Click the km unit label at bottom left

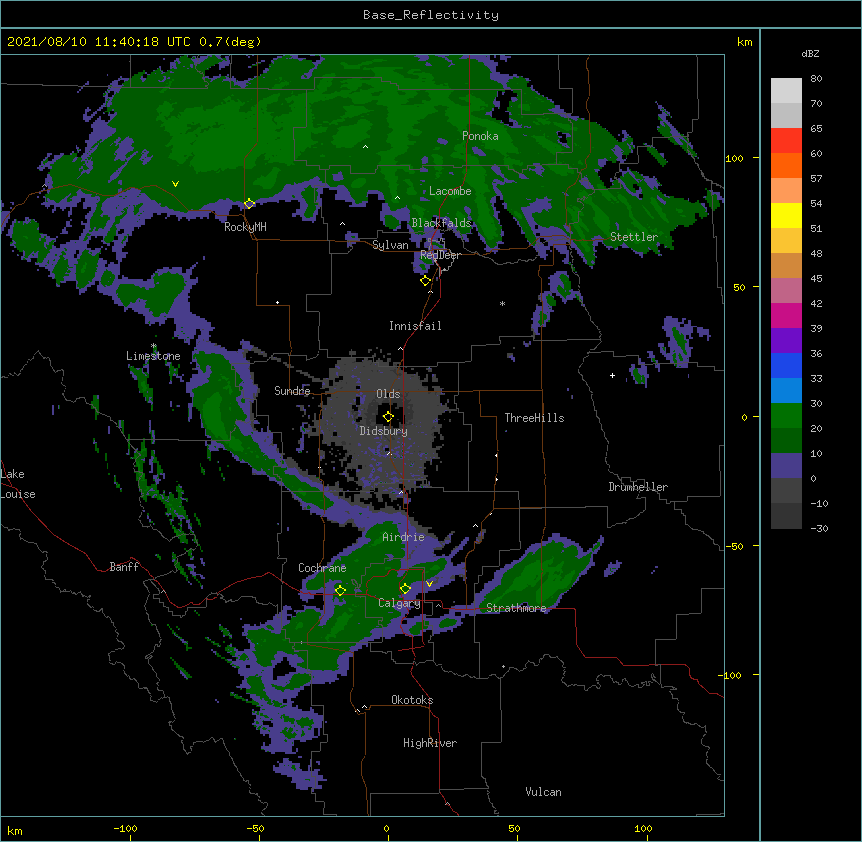pos(15,830)
